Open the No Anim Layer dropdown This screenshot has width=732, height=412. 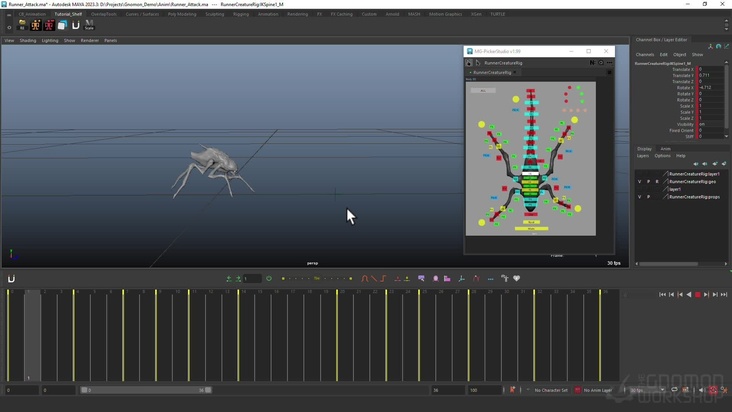point(598,390)
